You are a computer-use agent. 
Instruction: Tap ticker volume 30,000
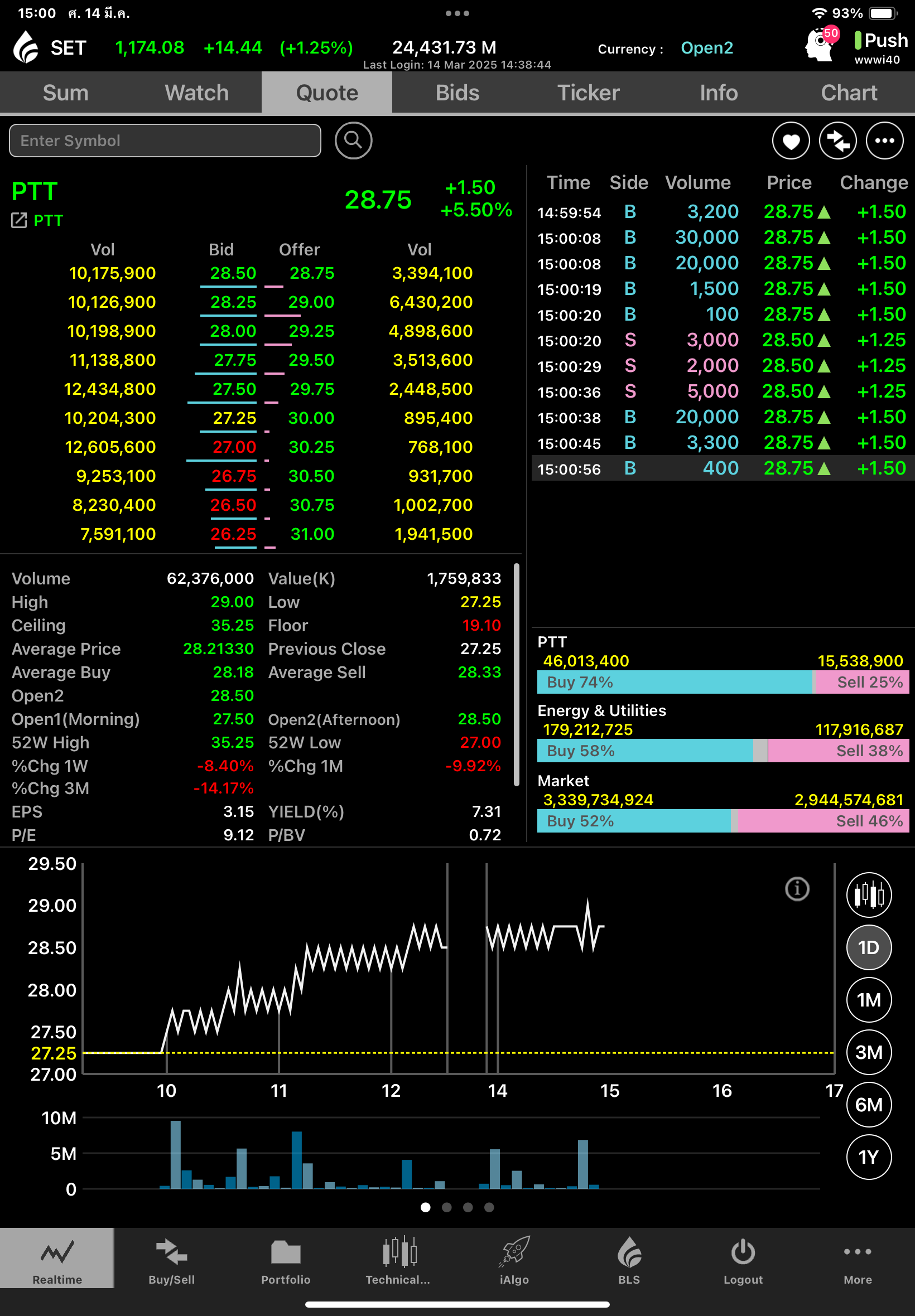pos(706,237)
